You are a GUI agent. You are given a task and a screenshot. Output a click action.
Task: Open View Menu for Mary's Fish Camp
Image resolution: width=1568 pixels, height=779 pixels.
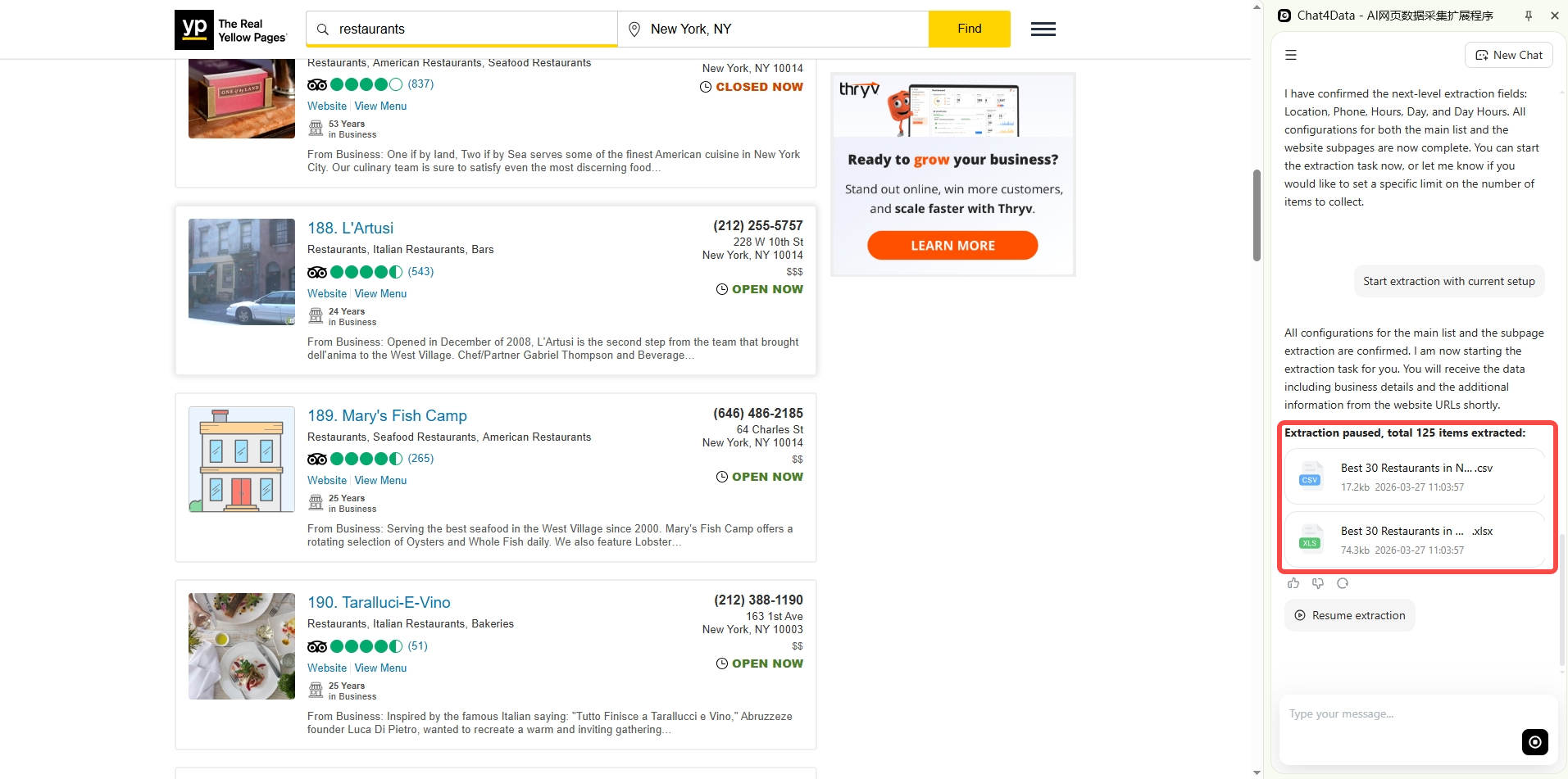380,481
